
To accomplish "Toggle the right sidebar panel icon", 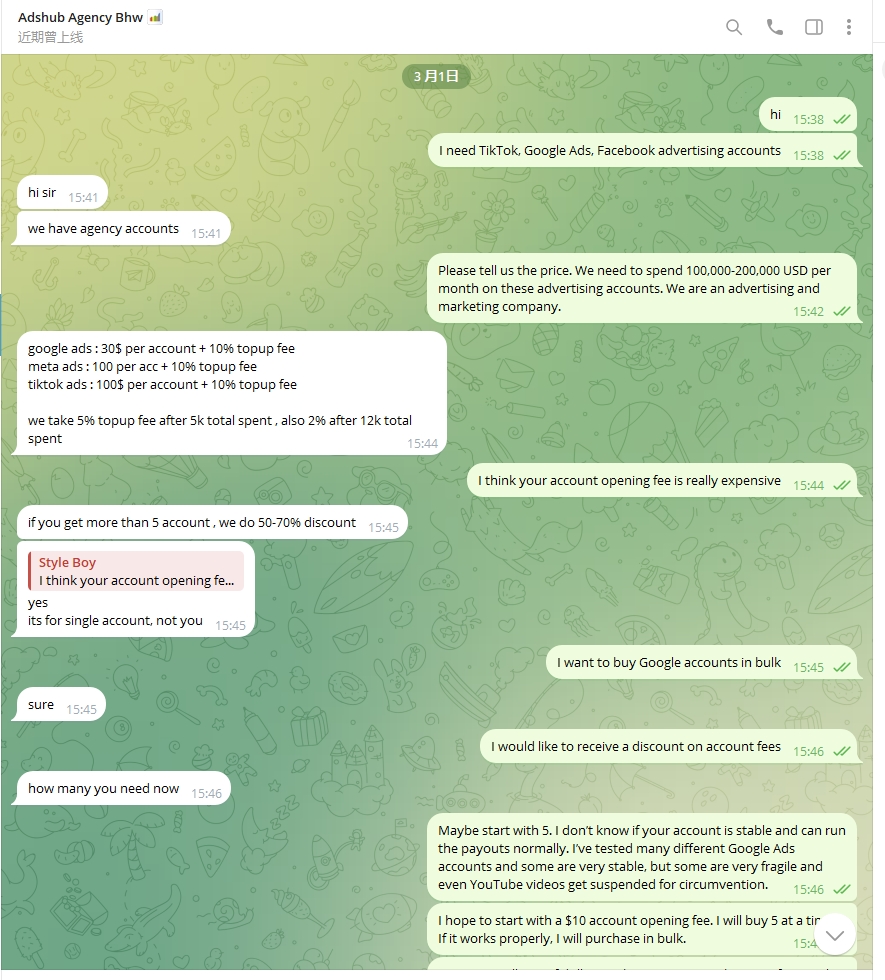I will pos(814,27).
